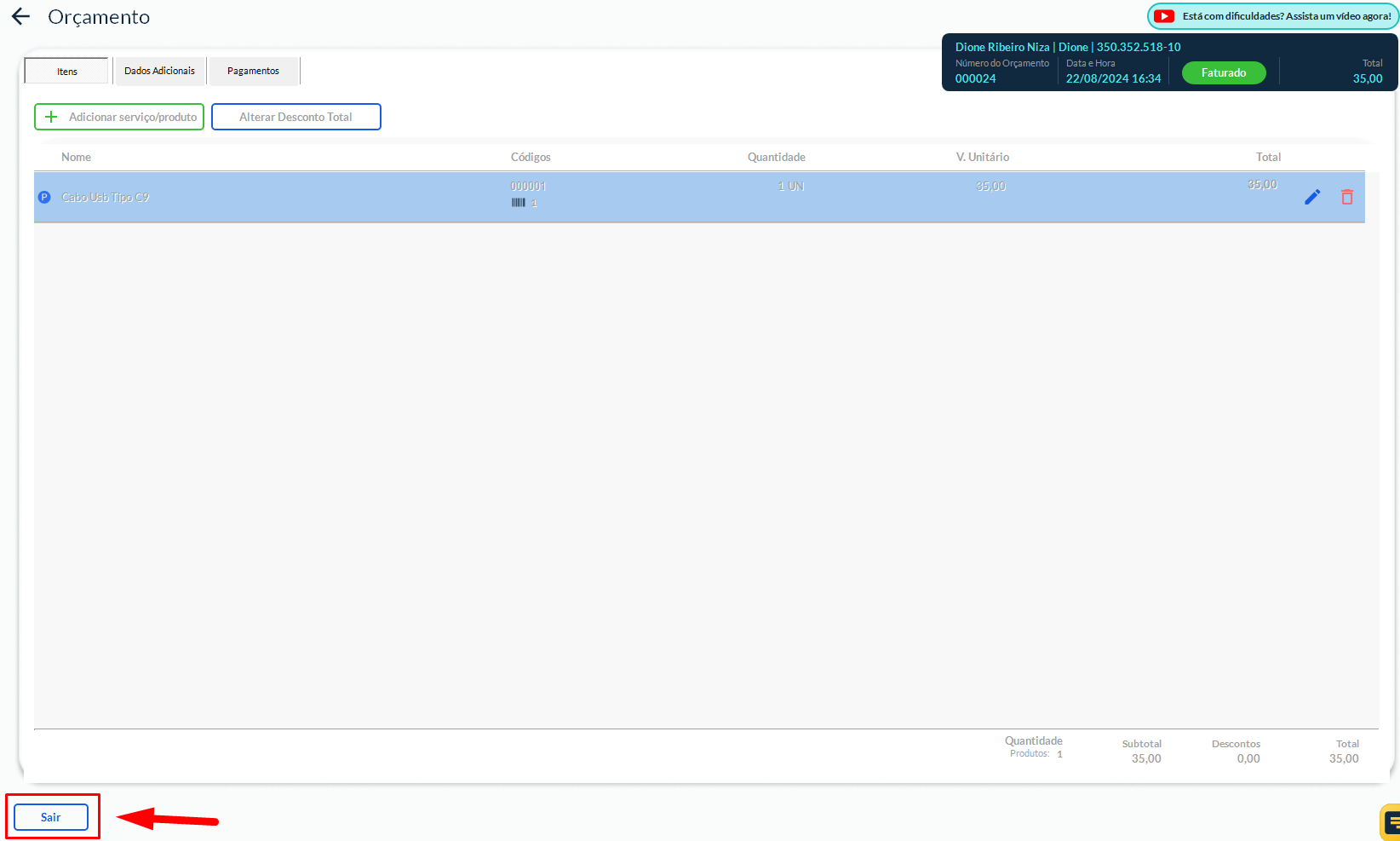Click the Códigos column header

tap(531, 157)
